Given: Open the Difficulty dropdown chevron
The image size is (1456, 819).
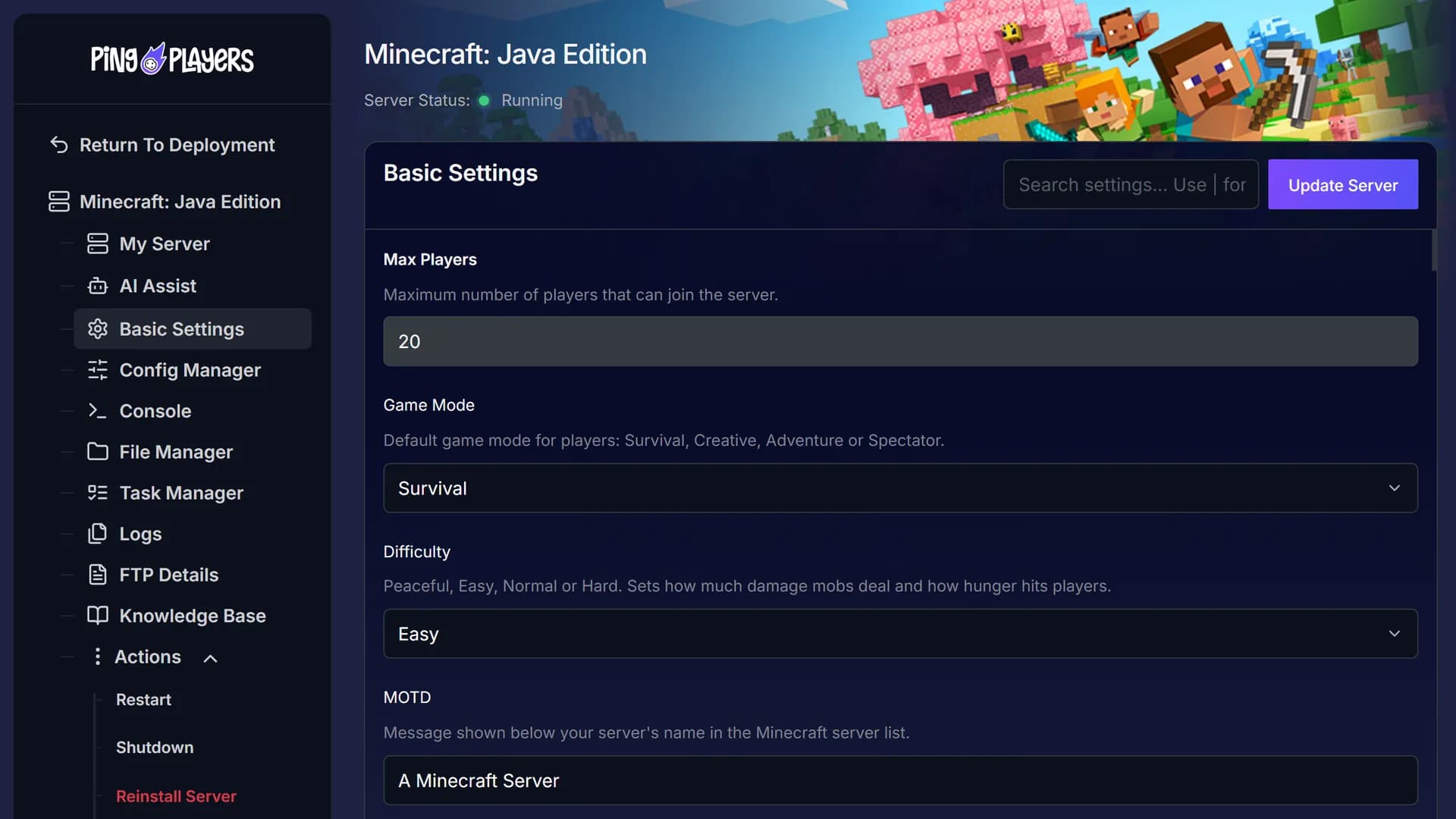Looking at the screenshot, I should [x=1394, y=633].
